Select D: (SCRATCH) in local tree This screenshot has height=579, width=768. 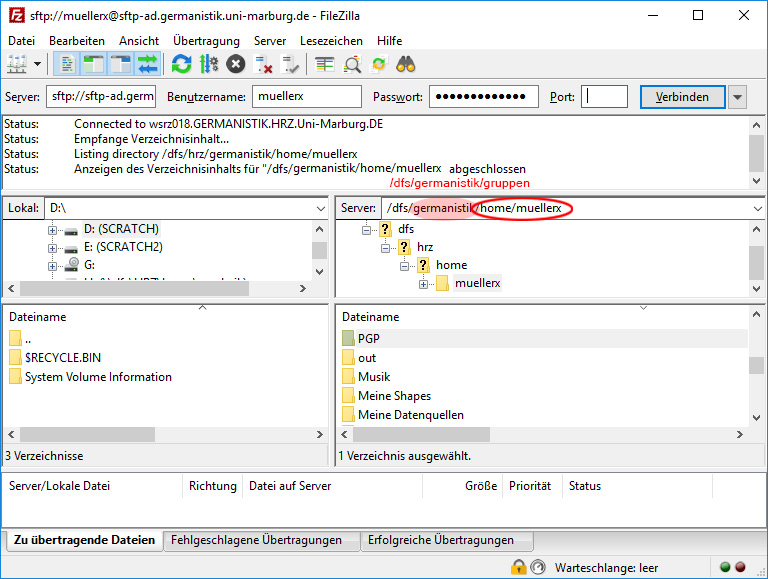point(121,229)
